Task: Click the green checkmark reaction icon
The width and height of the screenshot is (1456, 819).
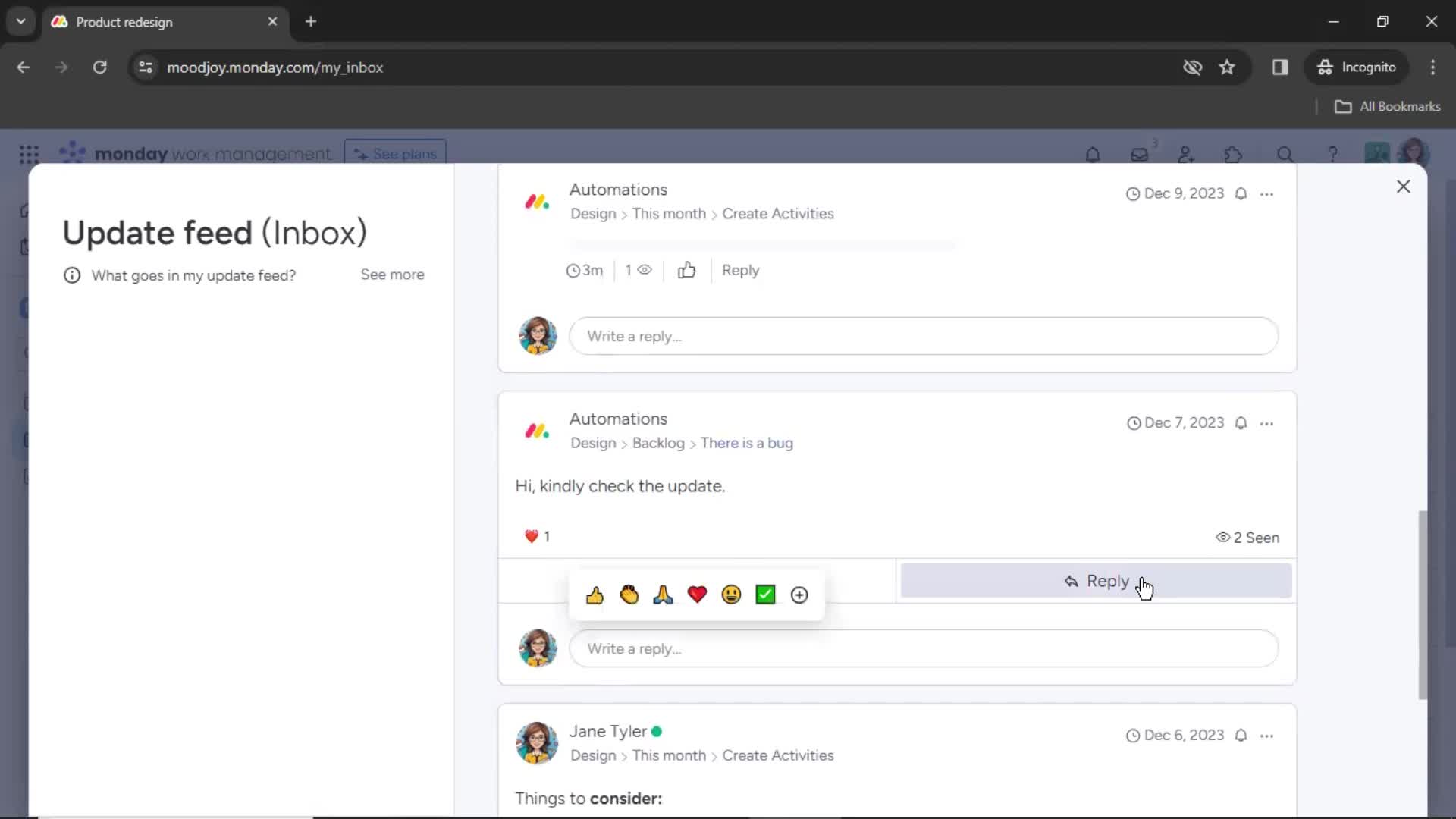Action: coord(765,594)
